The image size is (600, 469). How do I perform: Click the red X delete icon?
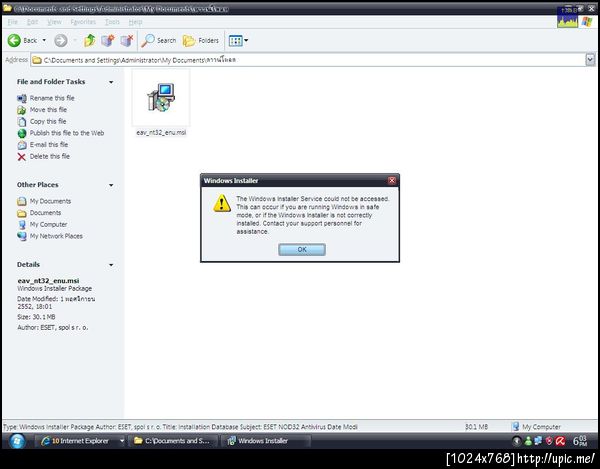coord(22,156)
